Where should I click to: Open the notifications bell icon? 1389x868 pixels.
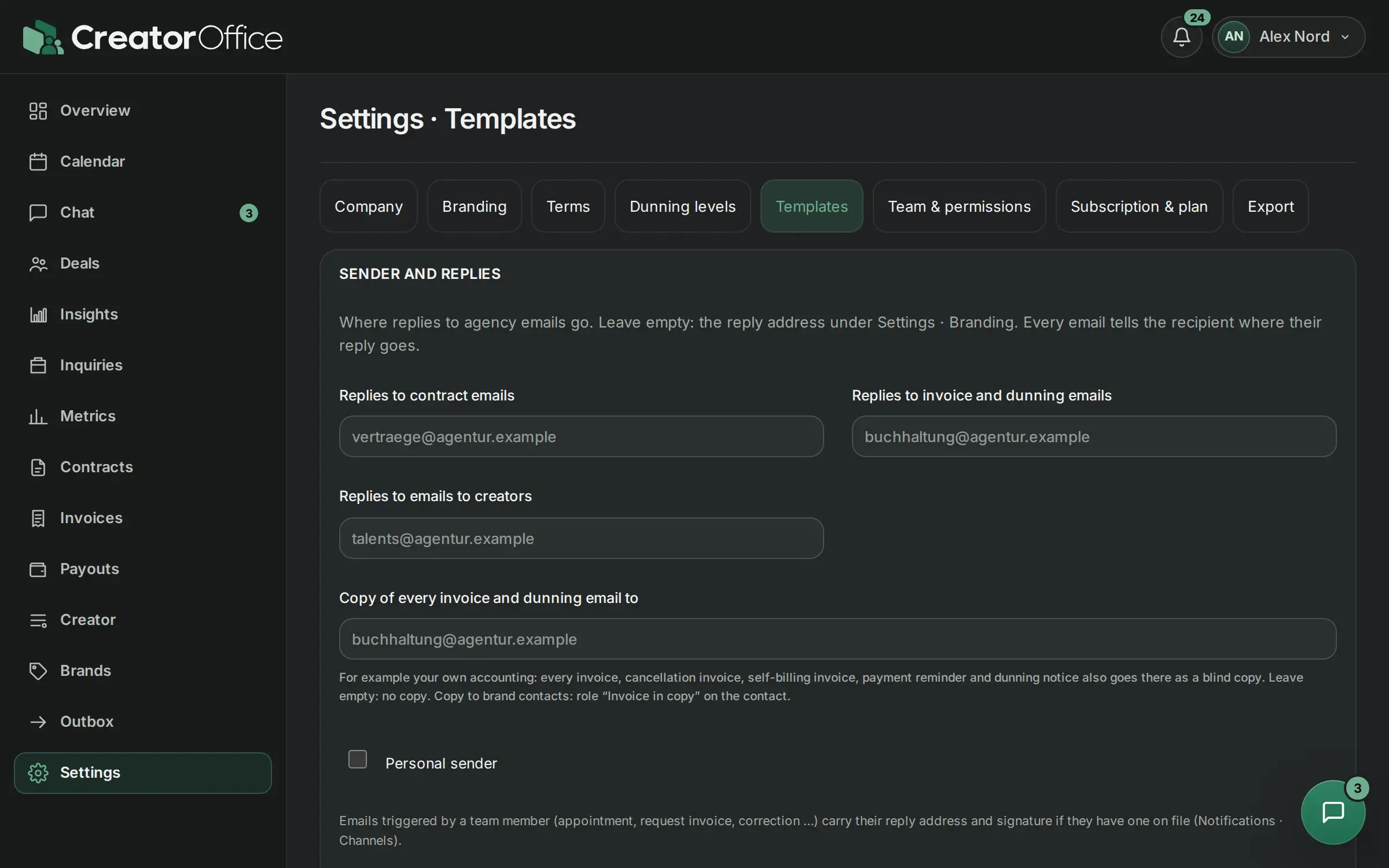(x=1181, y=37)
